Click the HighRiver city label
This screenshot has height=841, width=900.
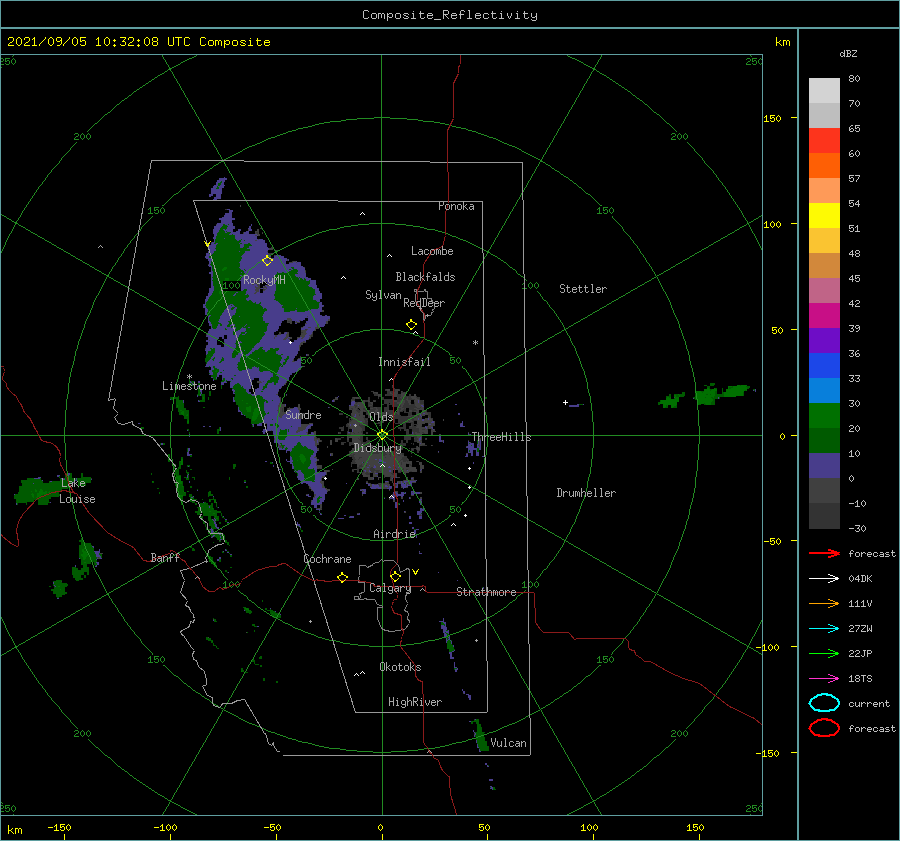(415, 702)
